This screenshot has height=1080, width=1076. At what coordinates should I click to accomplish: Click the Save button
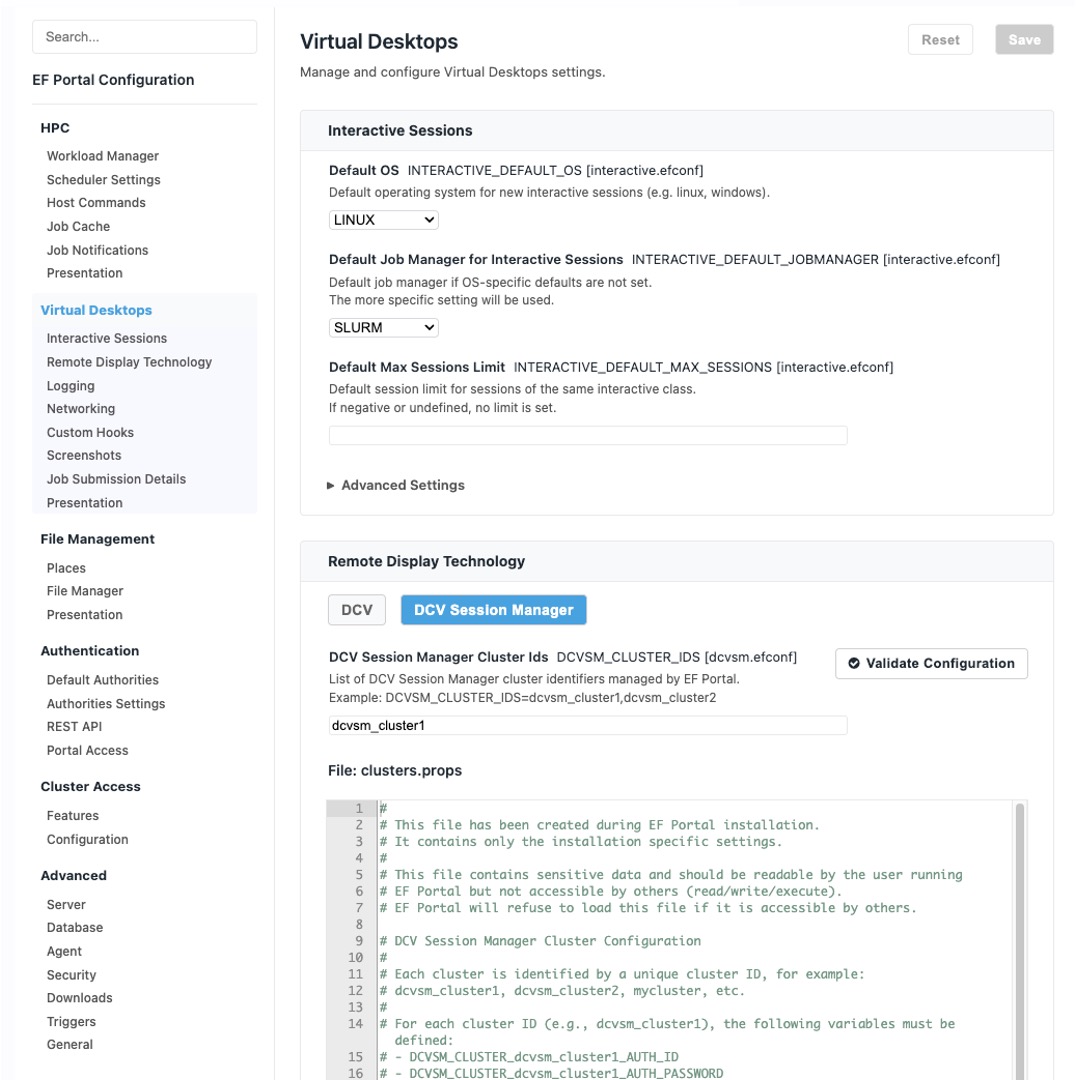click(1024, 40)
